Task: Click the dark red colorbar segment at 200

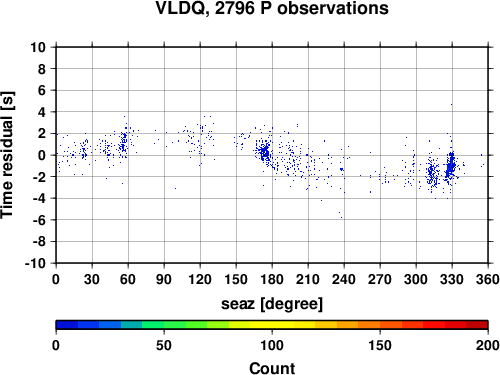Action: 477,325
